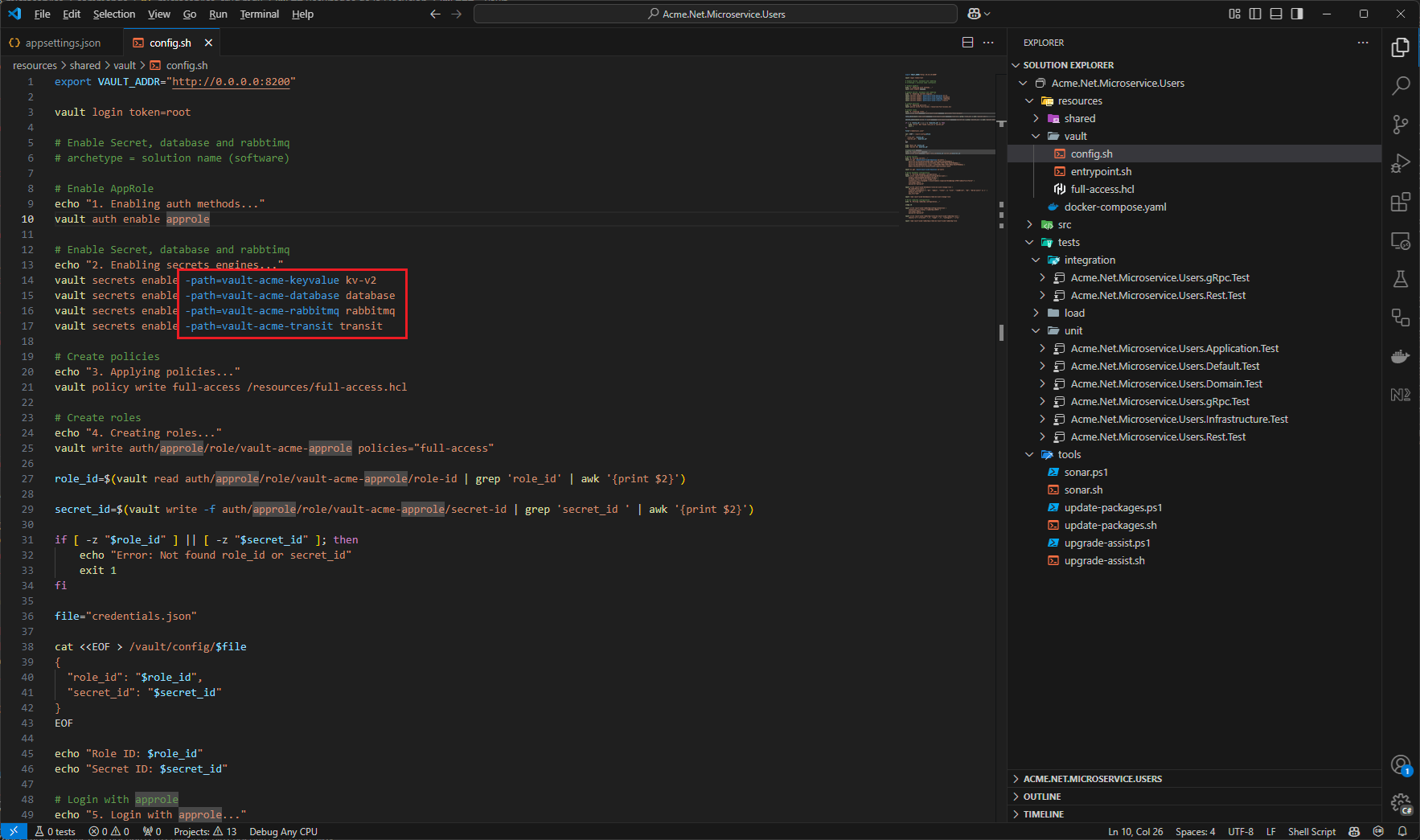Viewport: 1420px width, 840px height.
Task: Open Run and Debug view icon
Action: click(x=1400, y=163)
